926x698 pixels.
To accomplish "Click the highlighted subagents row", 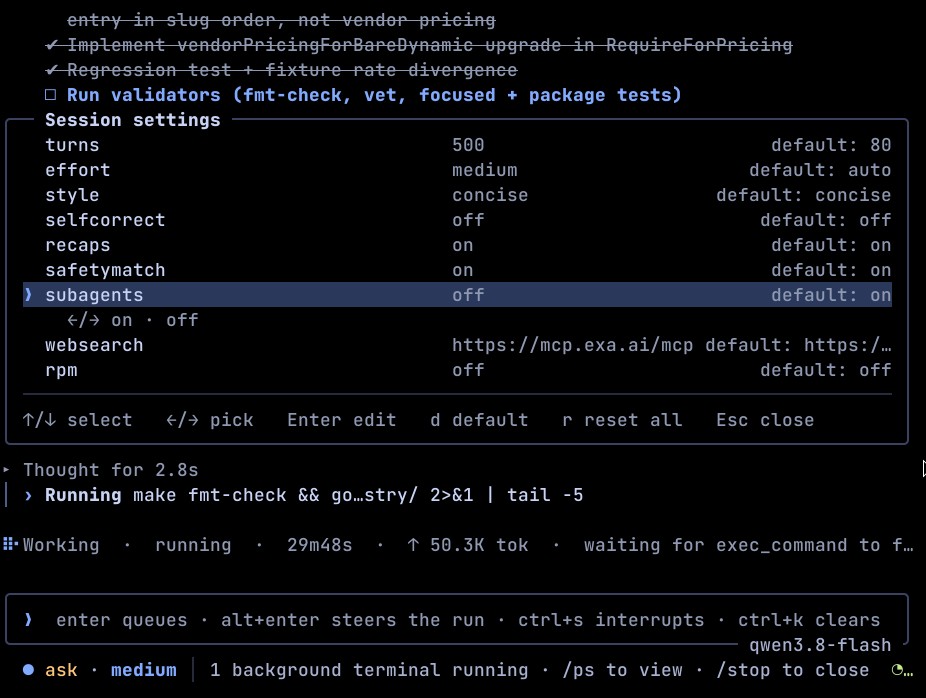I will 457,295.
